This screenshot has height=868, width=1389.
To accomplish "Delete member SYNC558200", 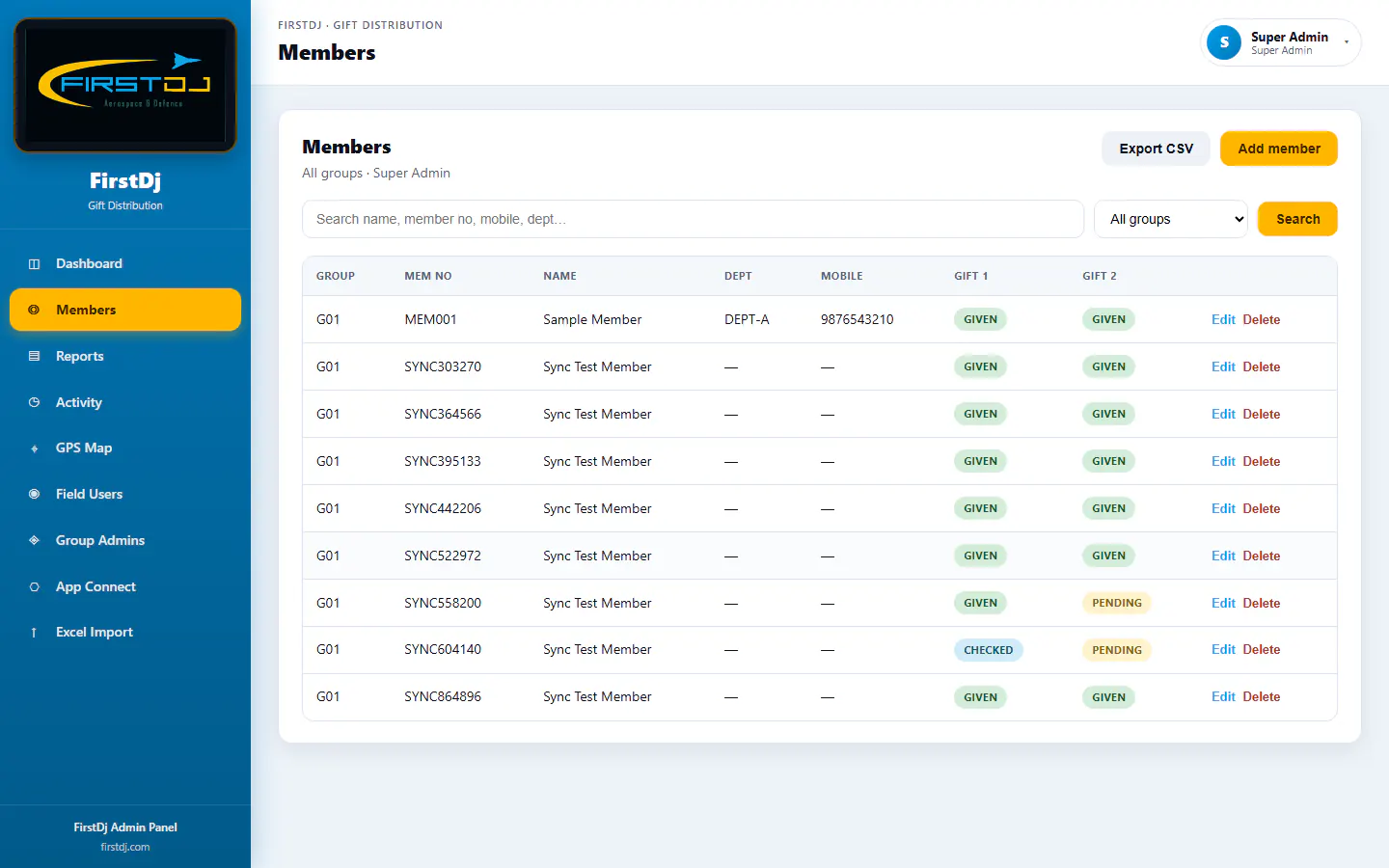I will coord(1262,603).
